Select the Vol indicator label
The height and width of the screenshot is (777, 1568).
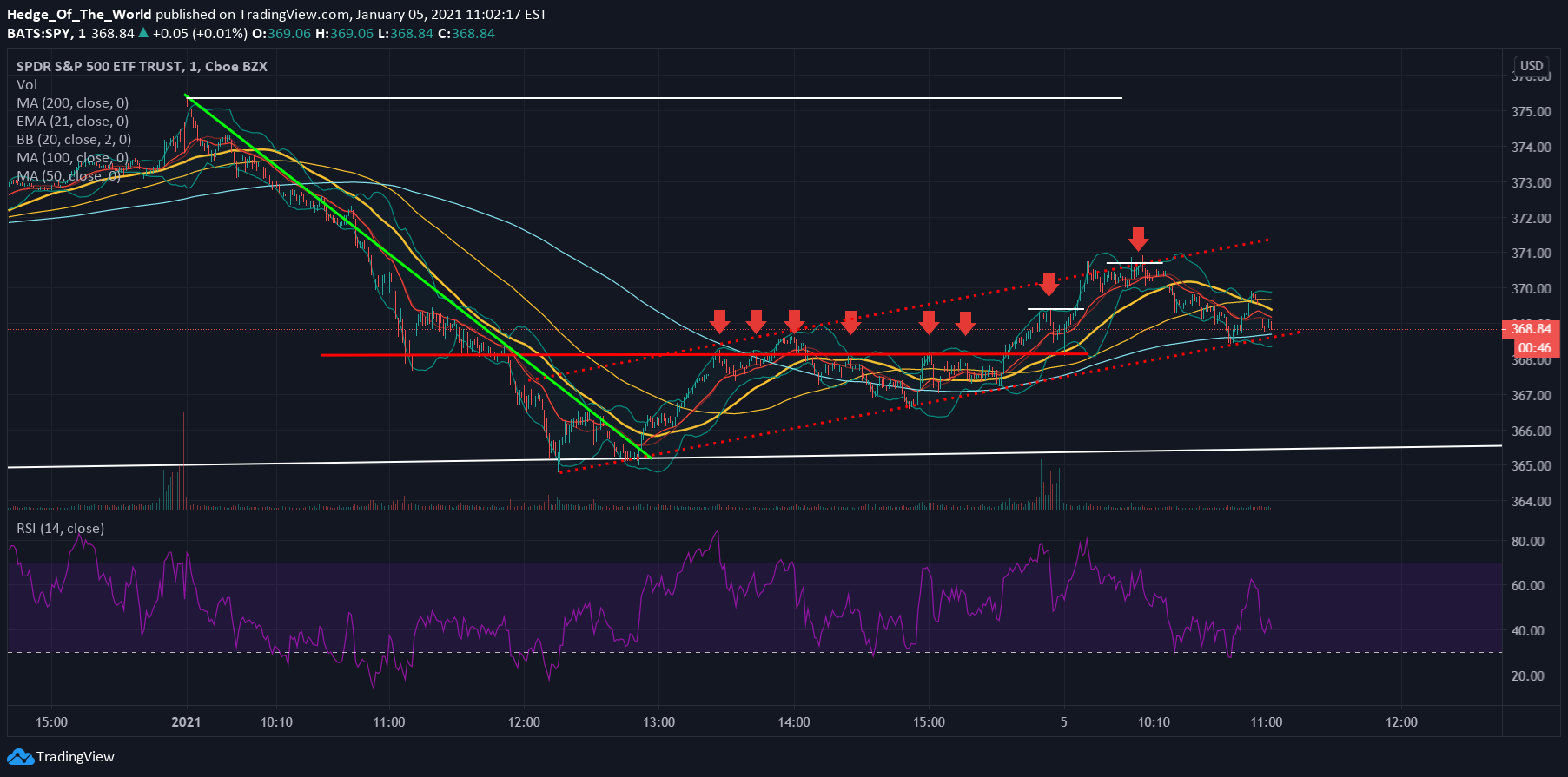27,84
